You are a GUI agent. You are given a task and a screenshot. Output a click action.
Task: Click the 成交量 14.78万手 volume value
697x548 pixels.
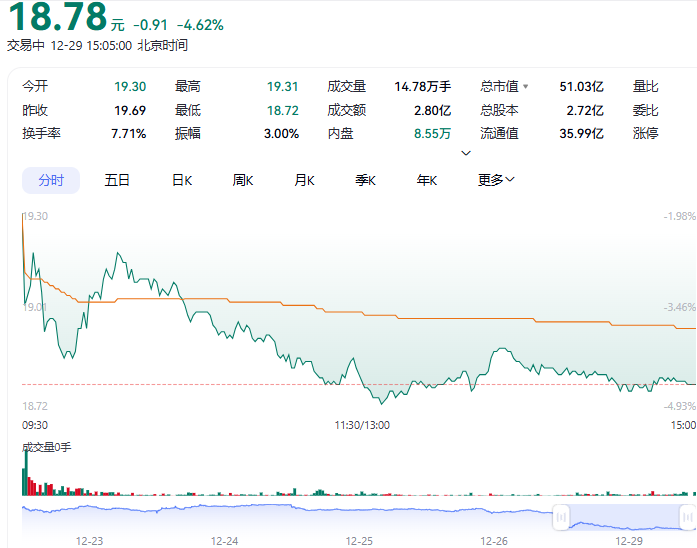tap(422, 87)
